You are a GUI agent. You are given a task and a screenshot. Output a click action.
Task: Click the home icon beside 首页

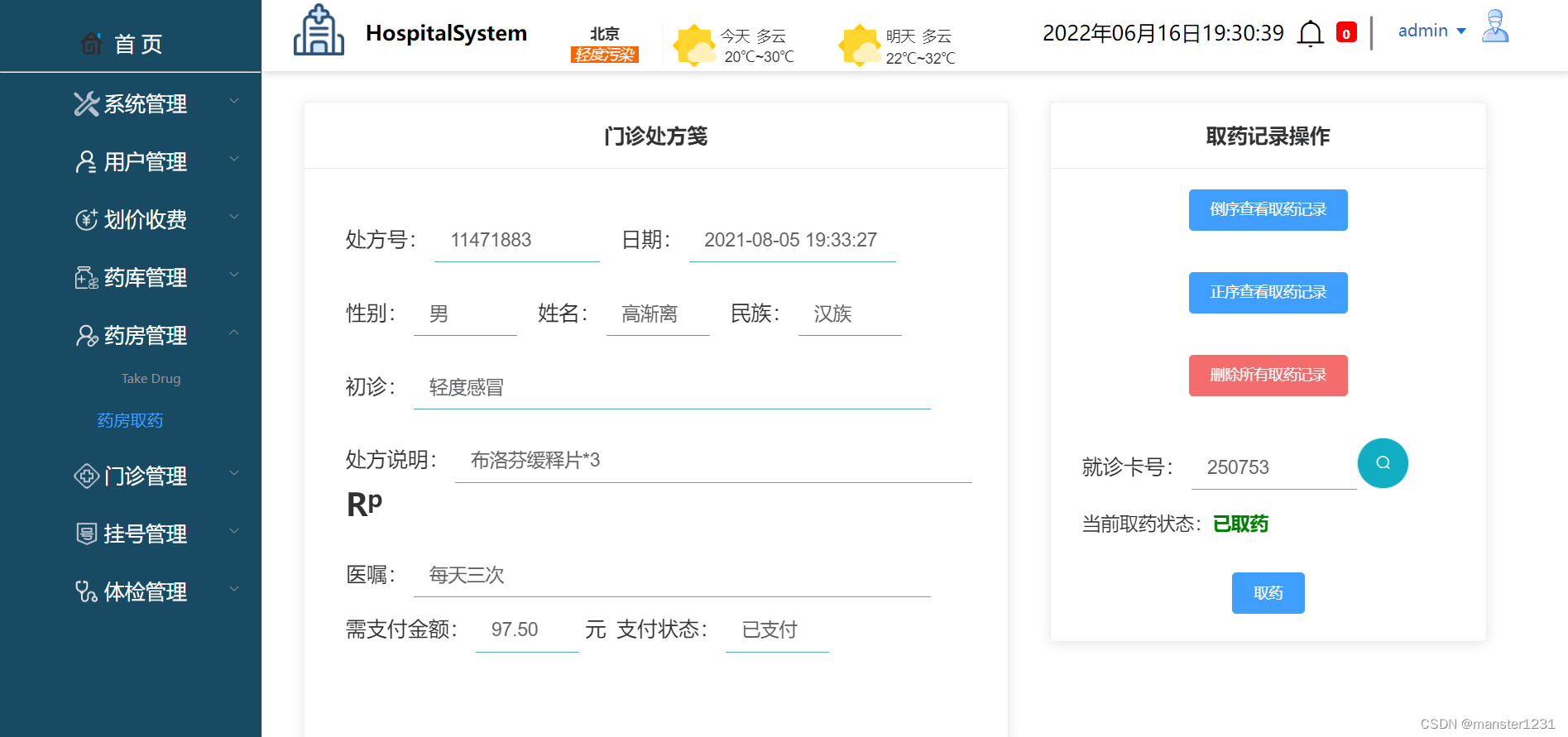(x=92, y=43)
